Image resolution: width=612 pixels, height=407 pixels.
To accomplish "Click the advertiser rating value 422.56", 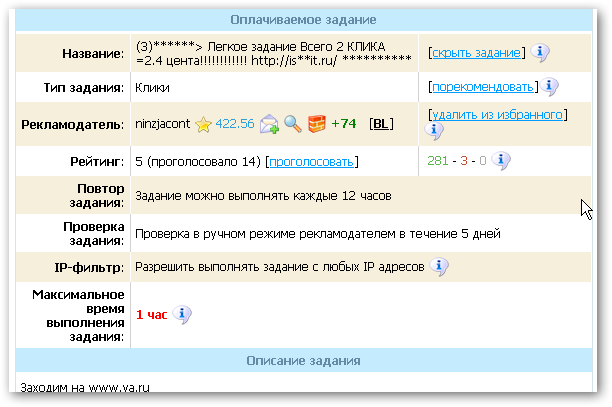I will tap(234, 124).
